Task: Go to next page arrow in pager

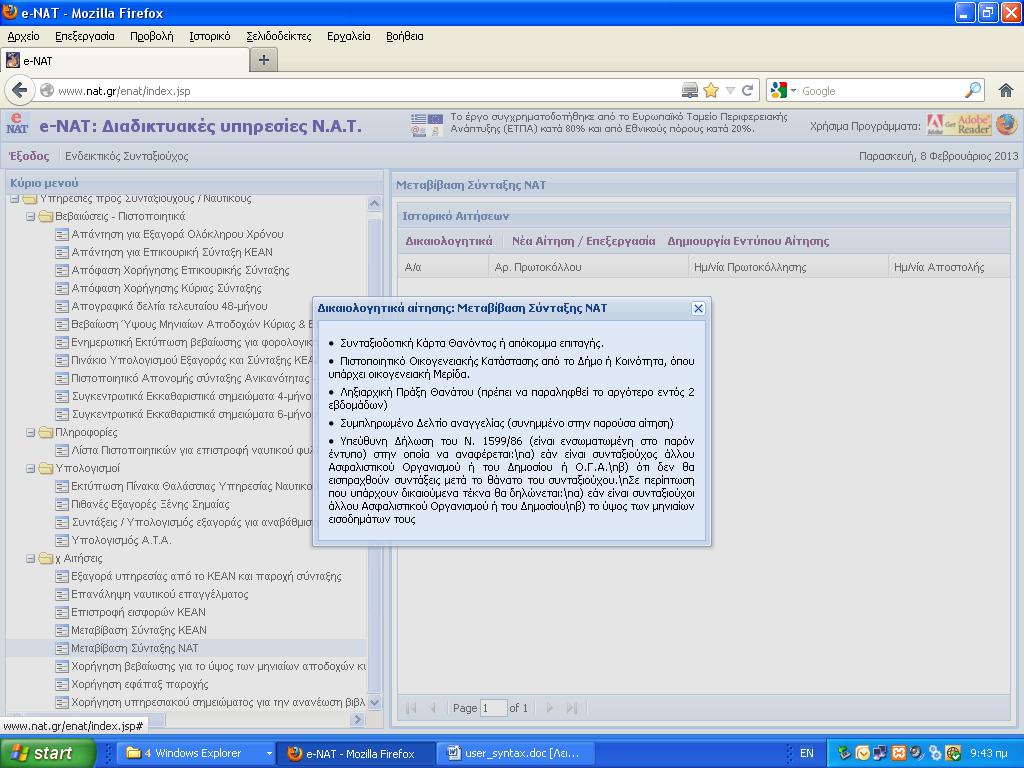Action: [x=549, y=708]
